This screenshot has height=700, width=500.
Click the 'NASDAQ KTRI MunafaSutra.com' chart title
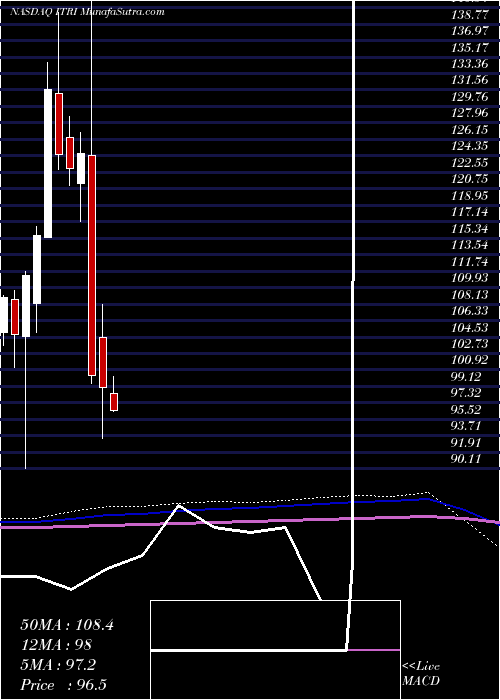[x=87, y=12]
